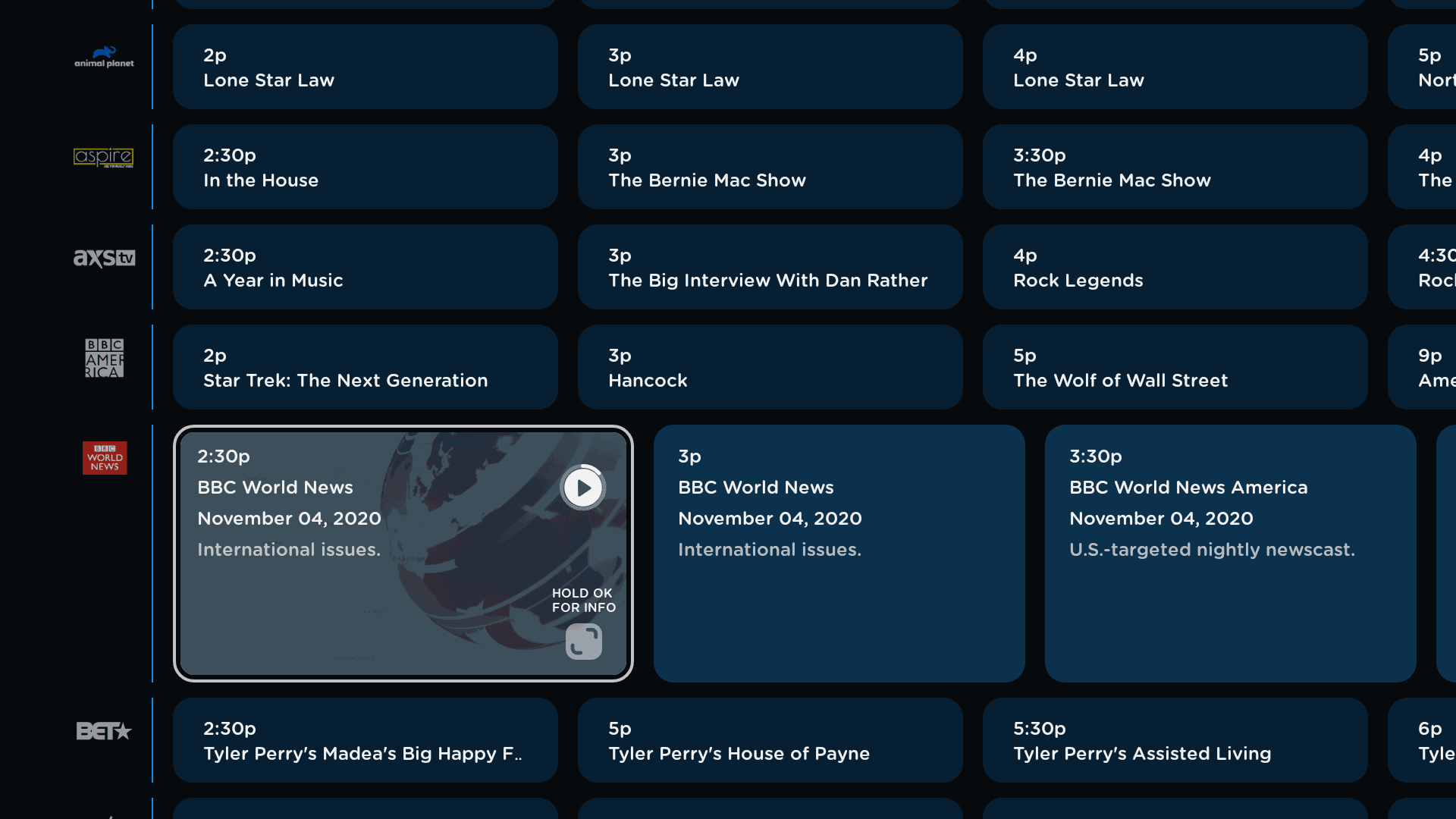Open The Wolf of Wall Street listing
This screenshot has height=819, width=1456.
coord(1175,367)
